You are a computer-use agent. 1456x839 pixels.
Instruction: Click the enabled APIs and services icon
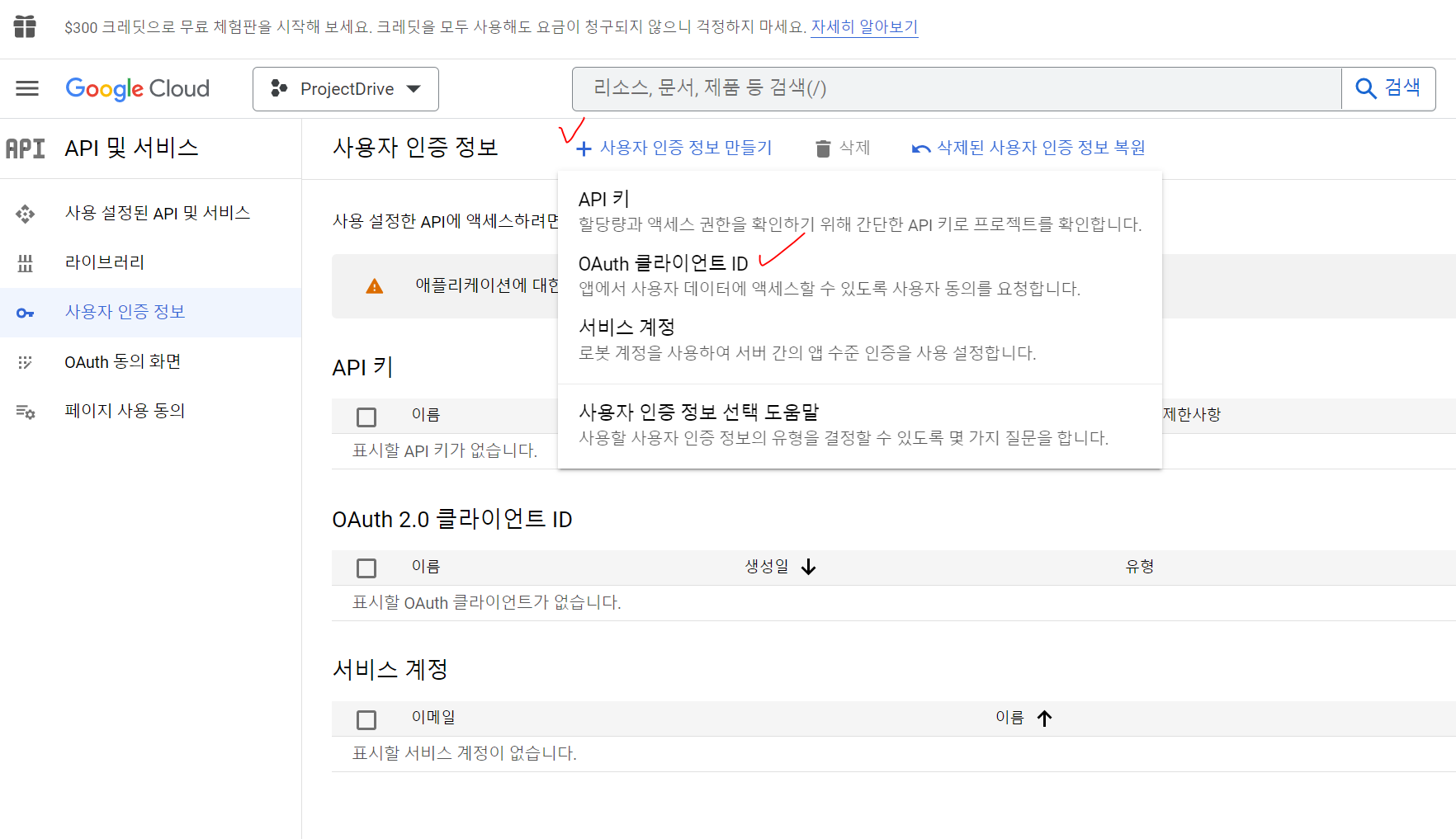25,214
